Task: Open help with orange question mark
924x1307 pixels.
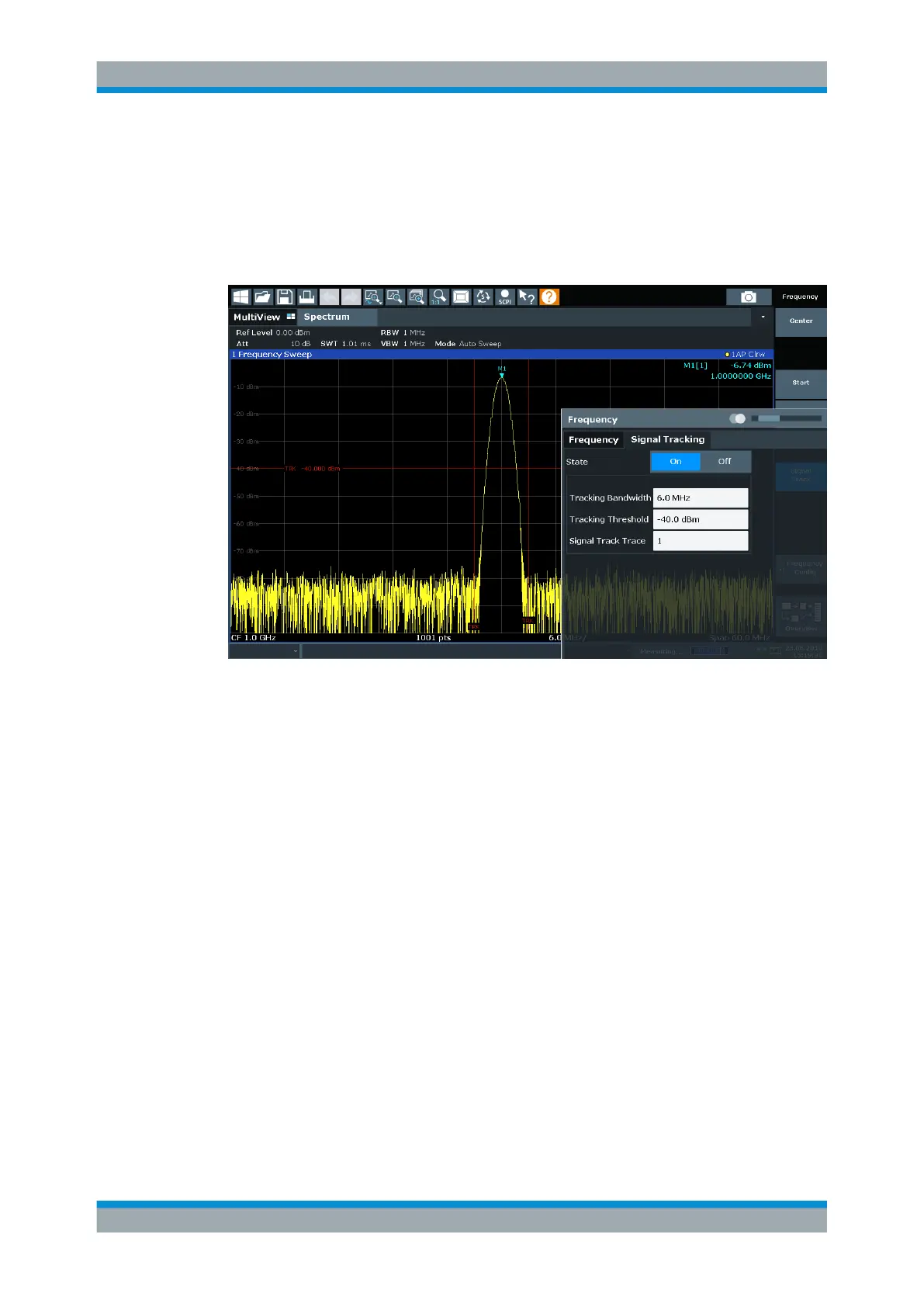Action: point(549,296)
